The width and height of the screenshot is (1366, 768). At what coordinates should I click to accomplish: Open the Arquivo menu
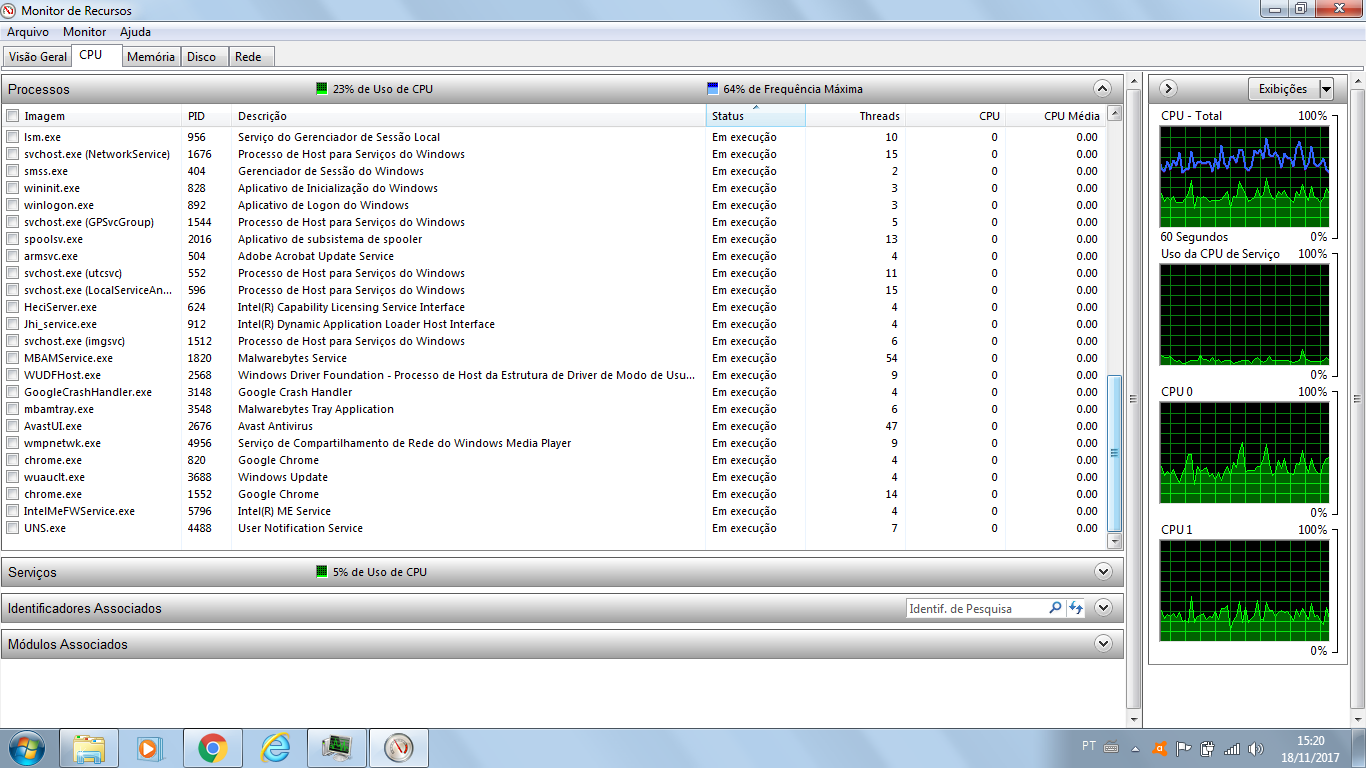(28, 32)
